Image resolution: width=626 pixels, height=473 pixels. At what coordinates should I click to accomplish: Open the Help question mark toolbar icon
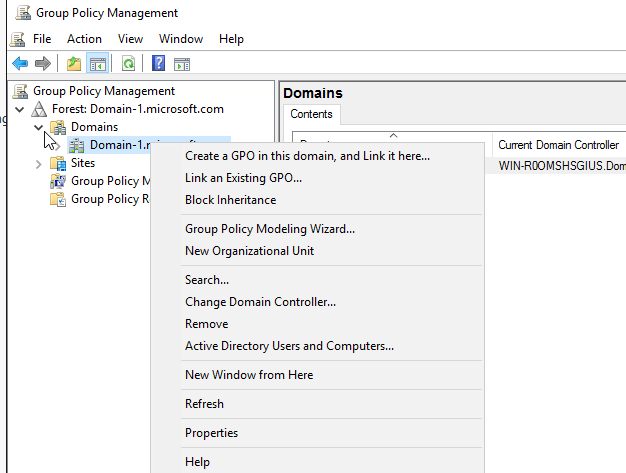pos(158,63)
